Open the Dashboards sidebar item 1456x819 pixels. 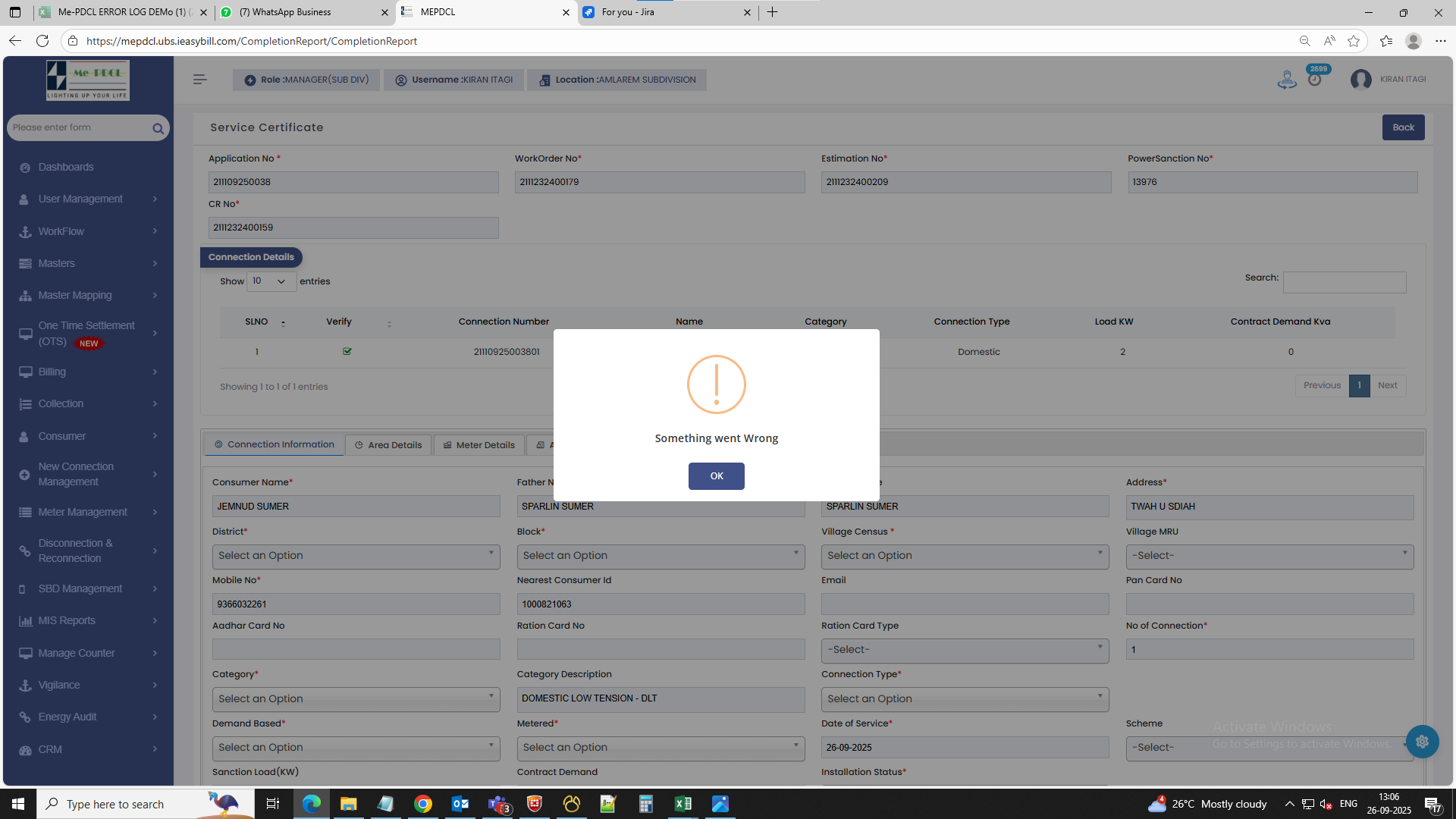point(66,167)
